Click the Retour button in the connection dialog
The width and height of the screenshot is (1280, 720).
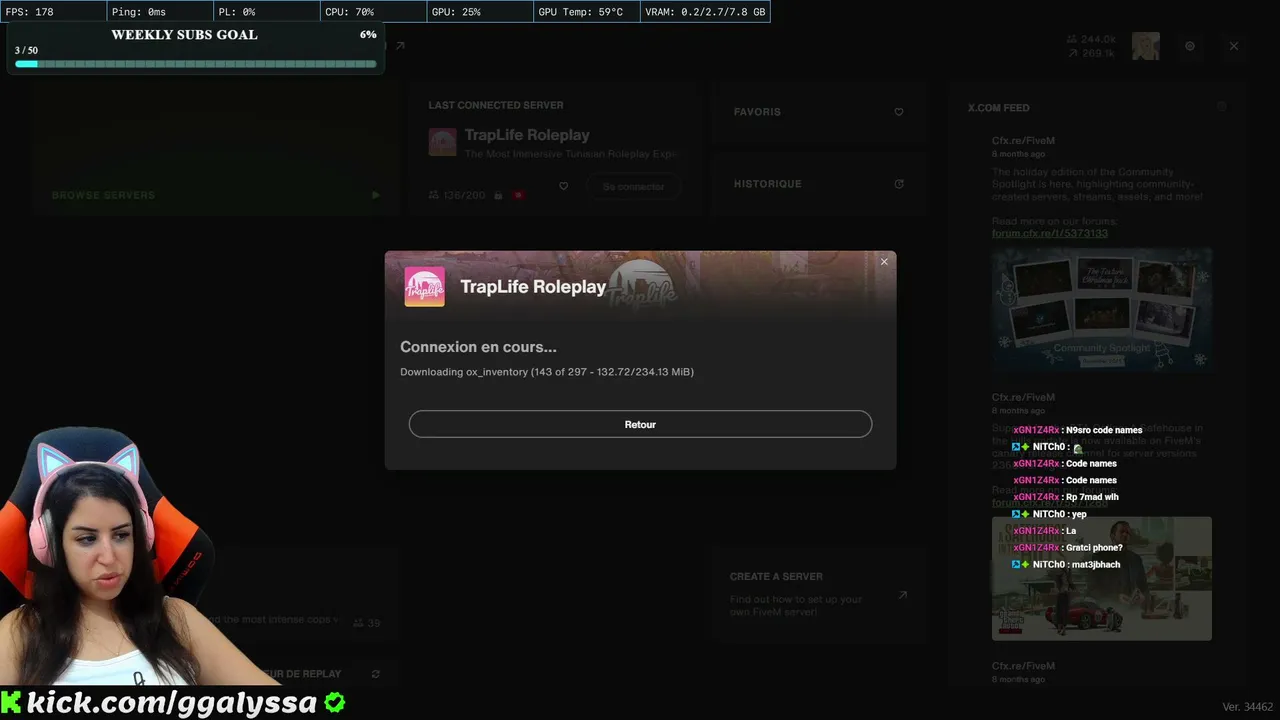(640, 424)
